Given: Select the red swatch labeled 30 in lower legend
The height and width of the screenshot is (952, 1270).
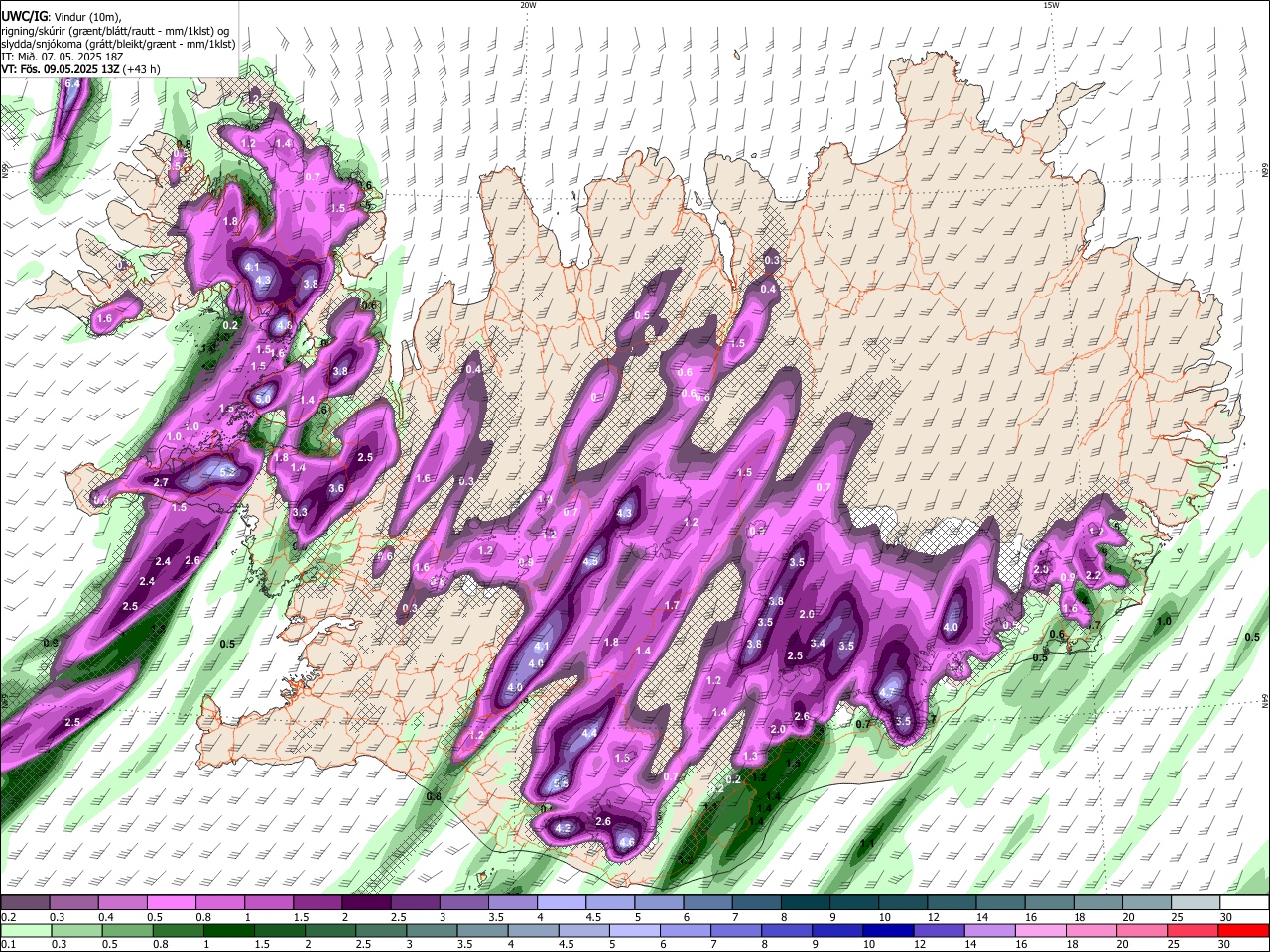Looking at the screenshot, I should 1244,930.
